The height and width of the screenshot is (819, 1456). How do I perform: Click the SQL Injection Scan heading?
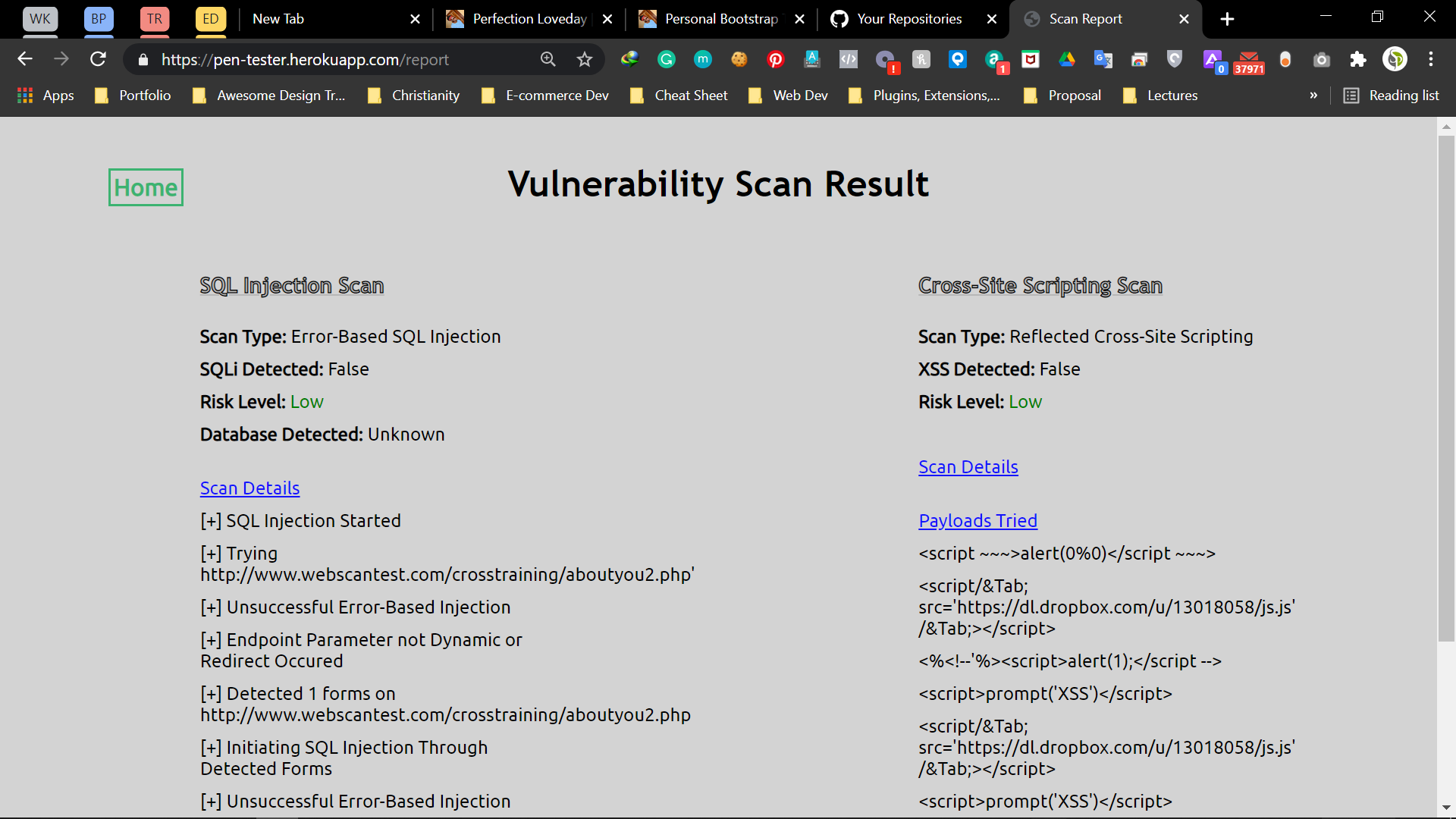point(292,286)
